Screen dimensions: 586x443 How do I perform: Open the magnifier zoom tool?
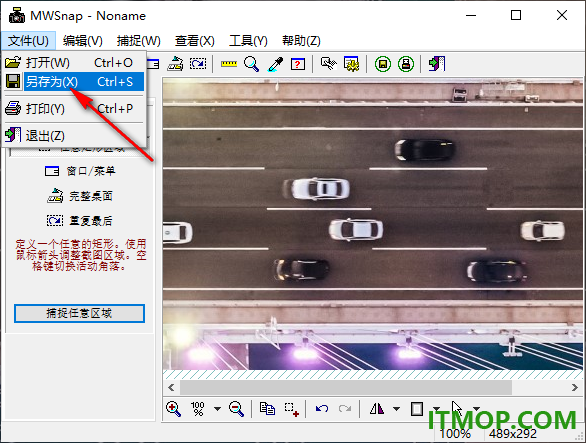(252, 64)
